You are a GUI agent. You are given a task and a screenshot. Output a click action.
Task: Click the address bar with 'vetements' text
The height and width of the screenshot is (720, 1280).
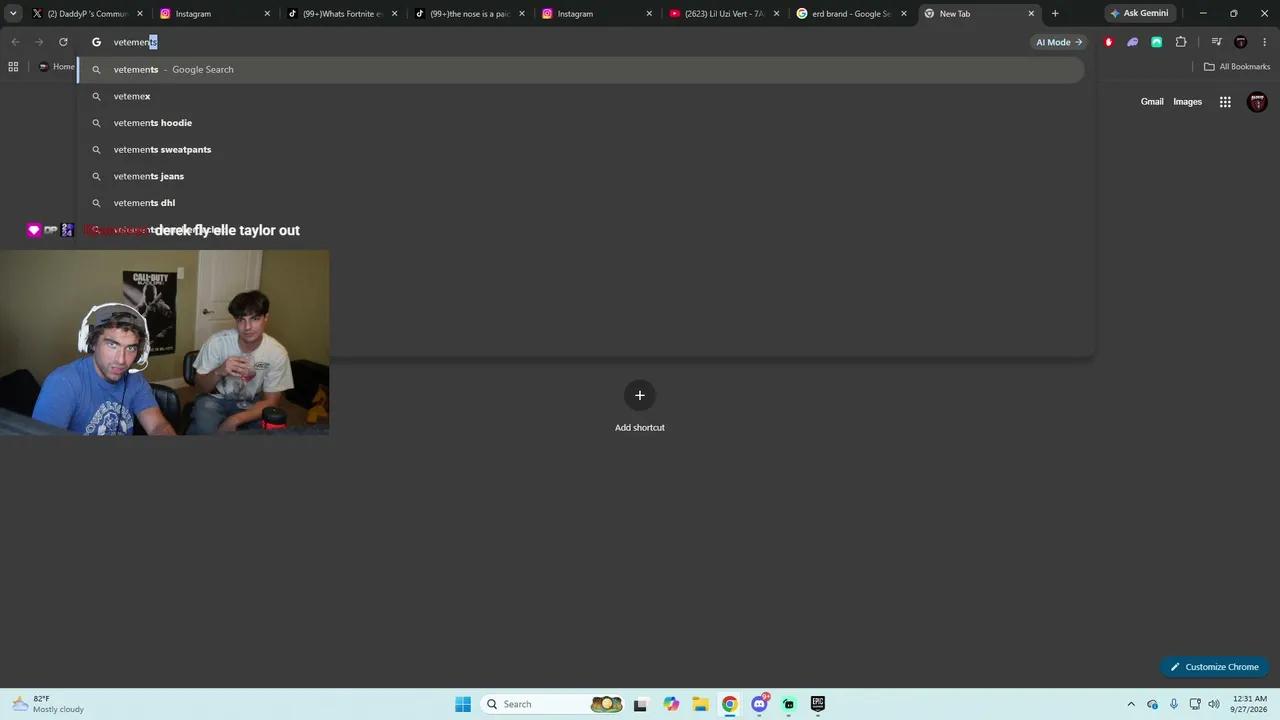tap(560, 42)
